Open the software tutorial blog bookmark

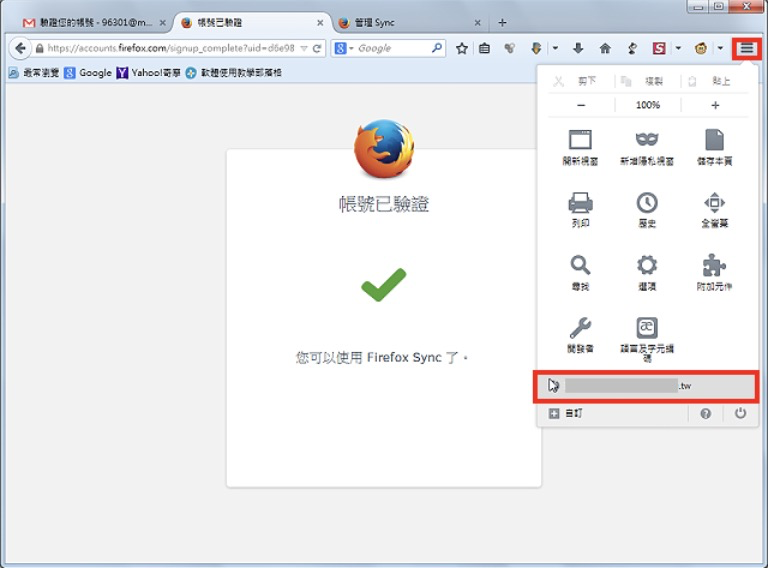(x=234, y=73)
